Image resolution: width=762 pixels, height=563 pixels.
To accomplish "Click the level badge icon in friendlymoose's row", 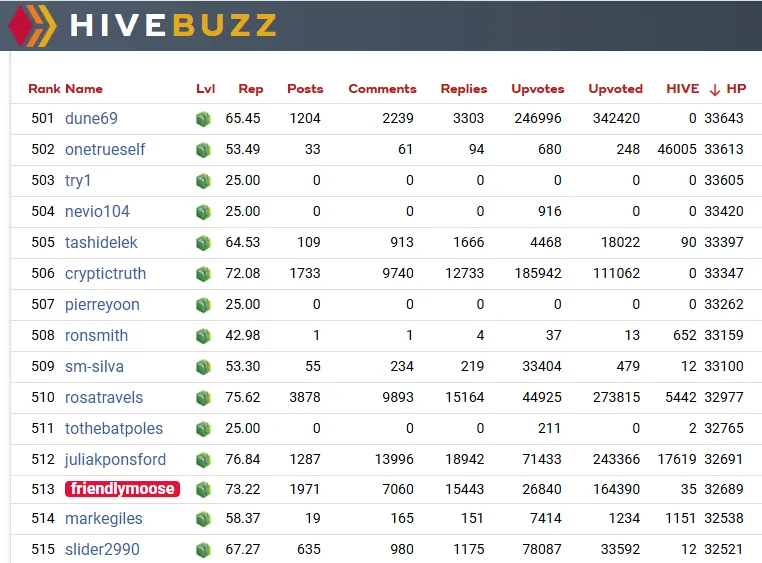I will coord(203,489).
